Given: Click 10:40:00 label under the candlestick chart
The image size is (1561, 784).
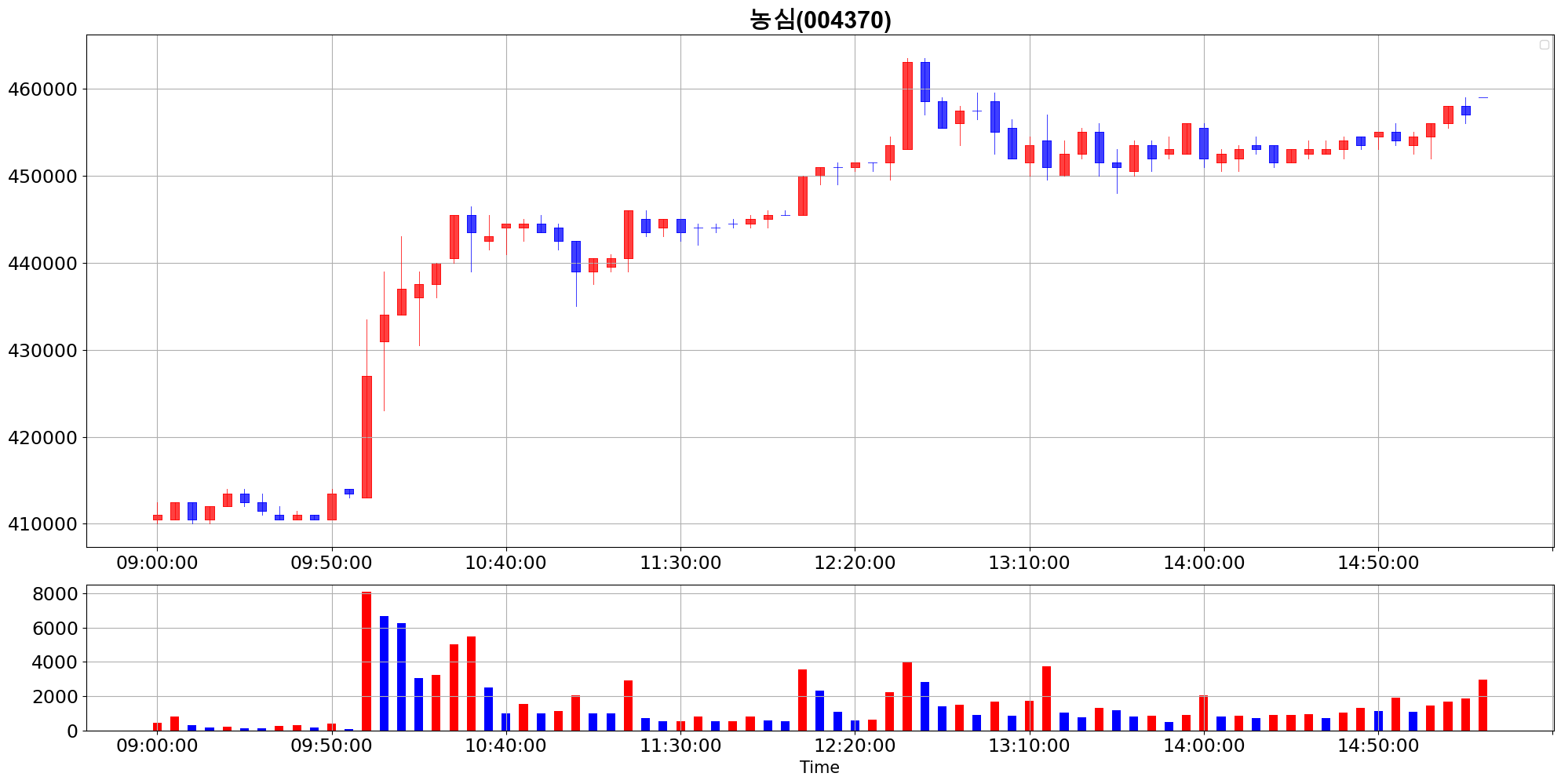Looking at the screenshot, I should click(x=505, y=563).
